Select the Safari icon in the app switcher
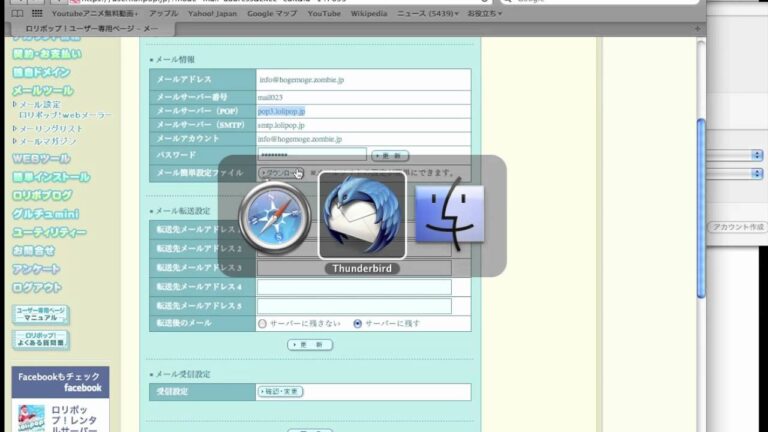This screenshot has width=768, height=432. click(275, 218)
